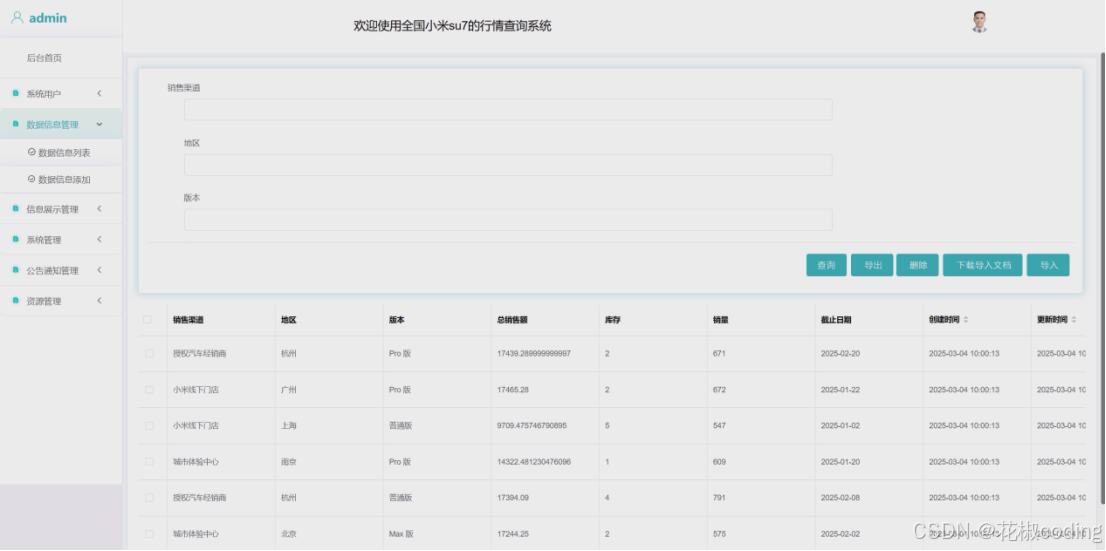Image resolution: width=1106 pixels, height=551 pixels.
Task: Click the 系统管理 menu icon
Action: click(16, 240)
